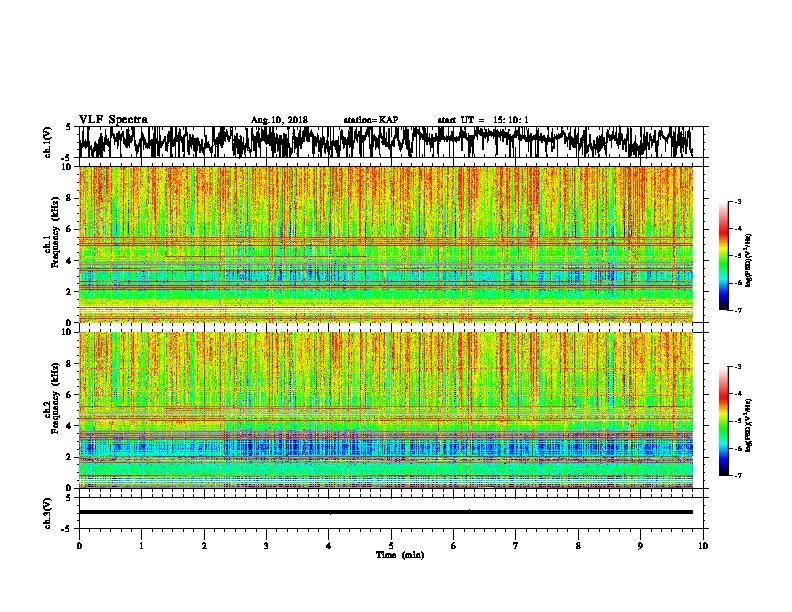Screen dimensions: 792x612
Task: Click the lower color scale bar for ch.2
Action: [x=724, y=421]
